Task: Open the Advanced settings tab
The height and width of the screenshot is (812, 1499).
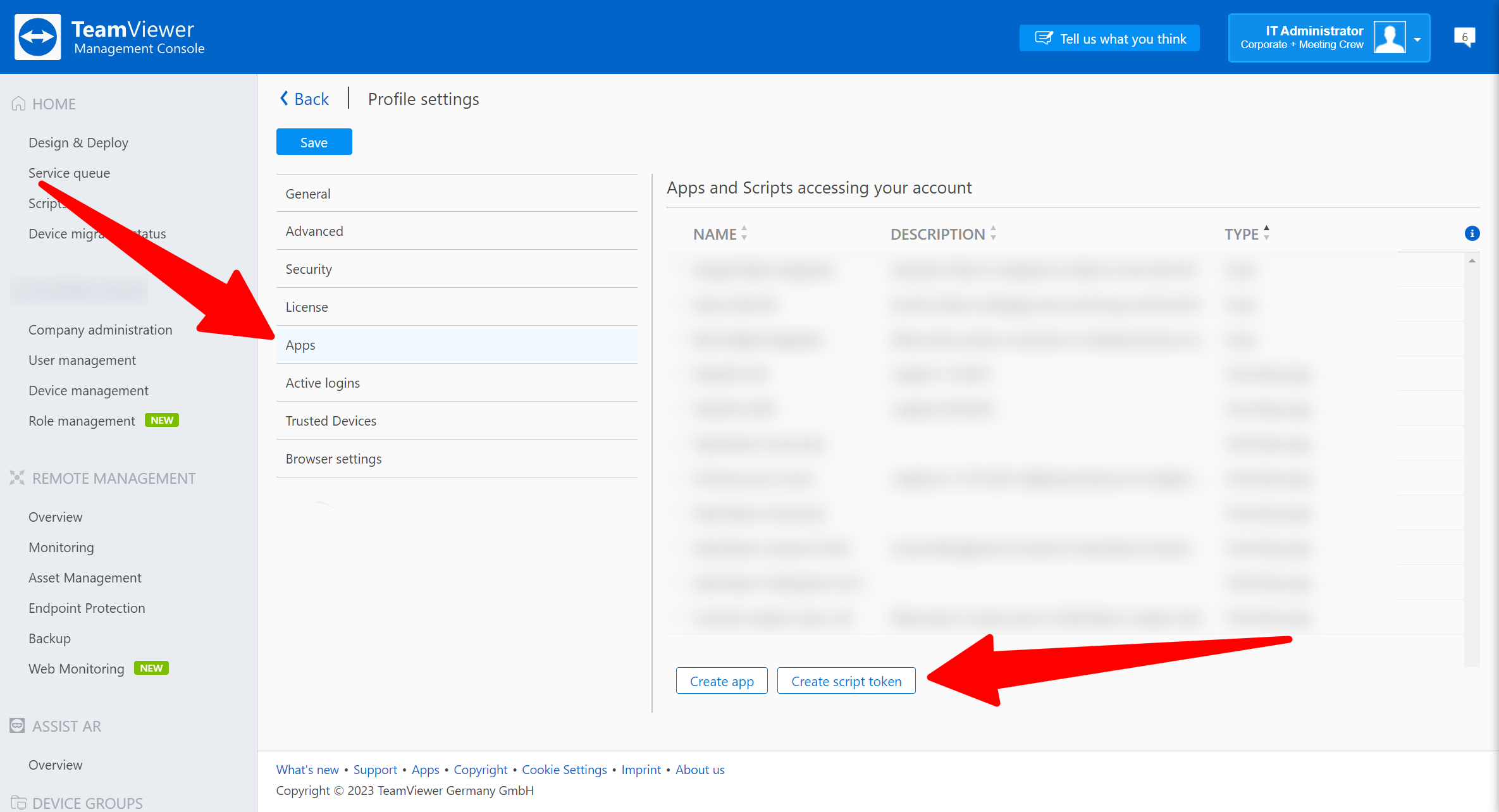Action: 457,231
